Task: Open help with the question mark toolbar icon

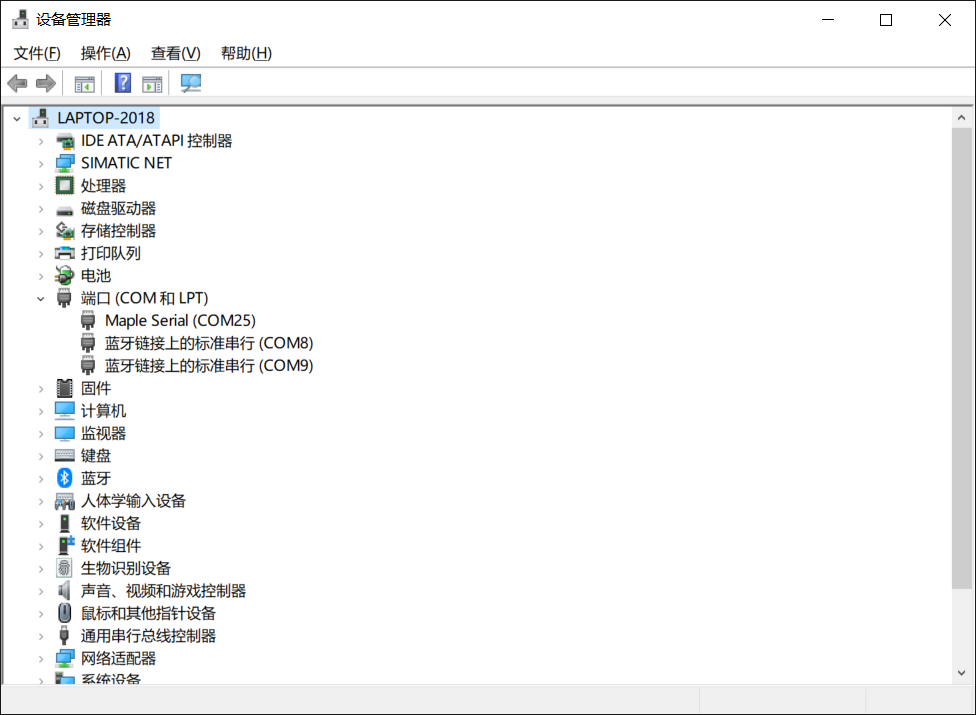Action: tap(122, 83)
